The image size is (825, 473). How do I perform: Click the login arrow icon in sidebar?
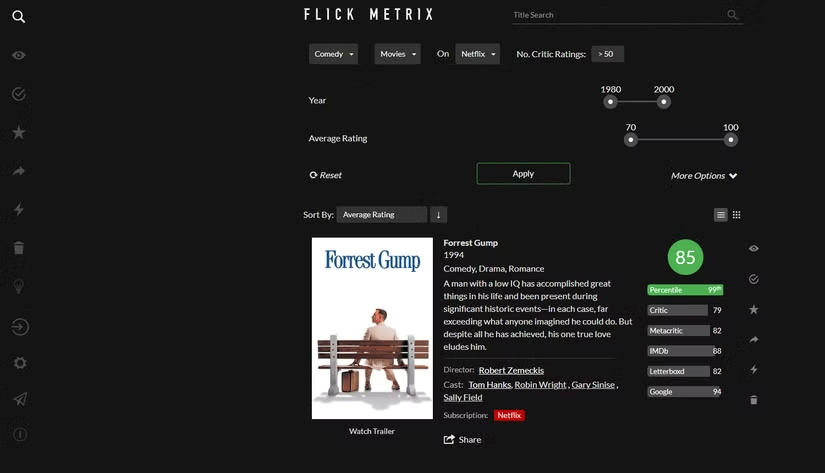[x=20, y=327]
